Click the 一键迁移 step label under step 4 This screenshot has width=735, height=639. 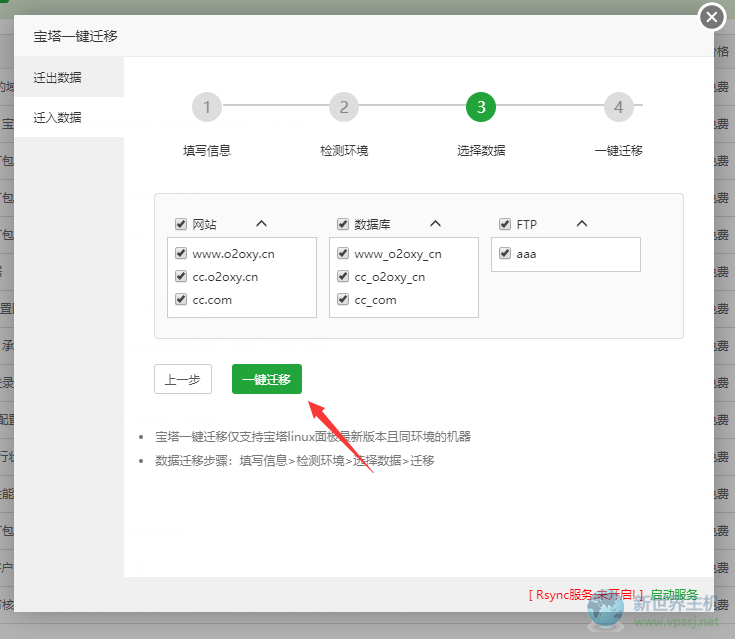coord(619,150)
